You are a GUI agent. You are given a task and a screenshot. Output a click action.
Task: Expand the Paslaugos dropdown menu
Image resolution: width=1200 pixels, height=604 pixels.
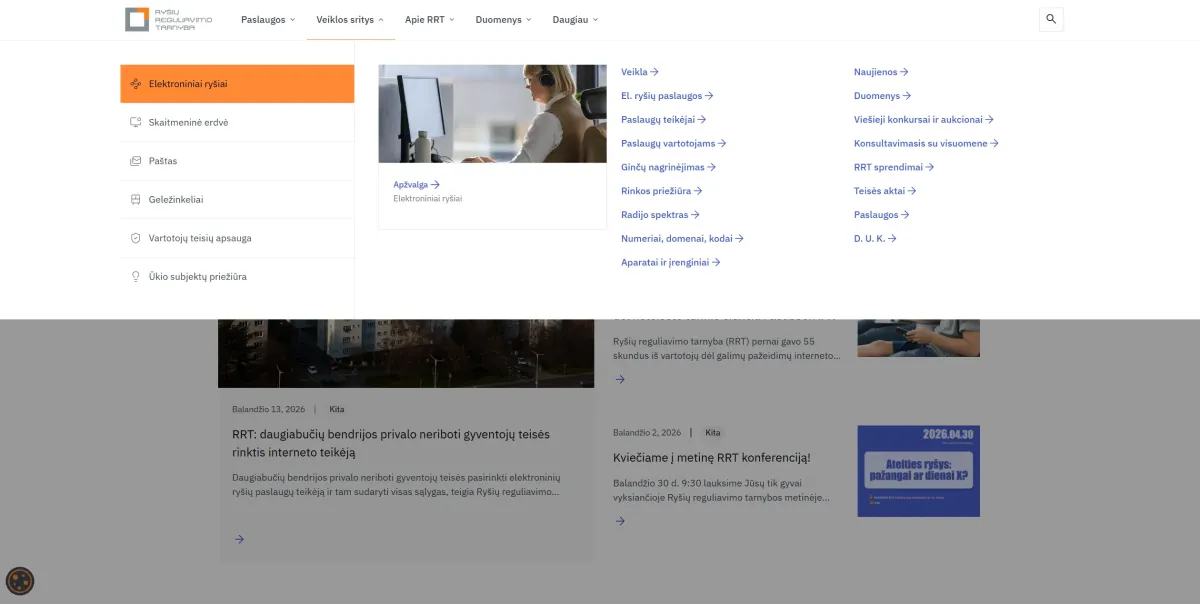pyautogui.click(x=267, y=20)
